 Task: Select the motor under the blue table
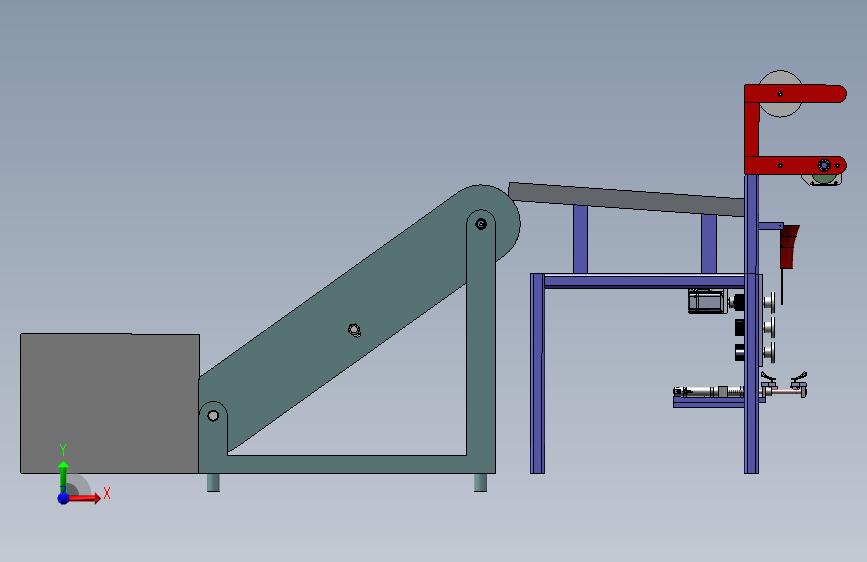707,301
